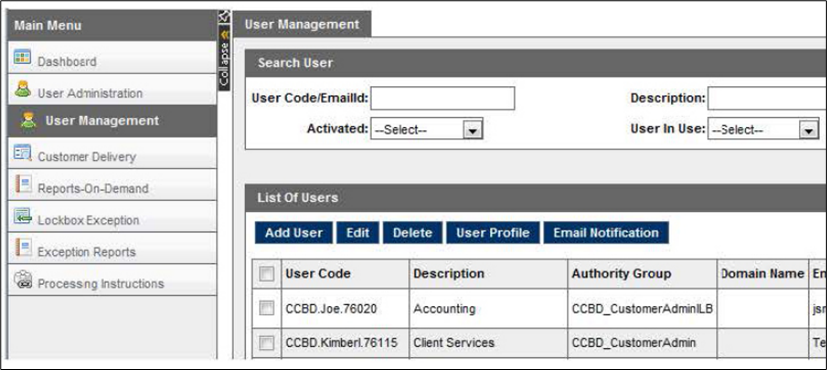Click the Search User panel header
Screen dimensions: 827x370
click(x=536, y=63)
